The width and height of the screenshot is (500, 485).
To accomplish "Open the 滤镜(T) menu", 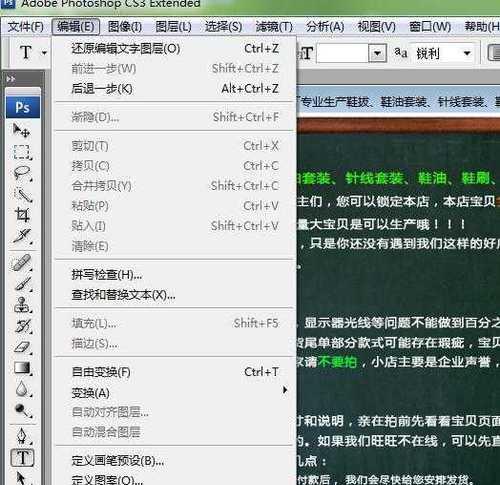I will tap(274, 27).
